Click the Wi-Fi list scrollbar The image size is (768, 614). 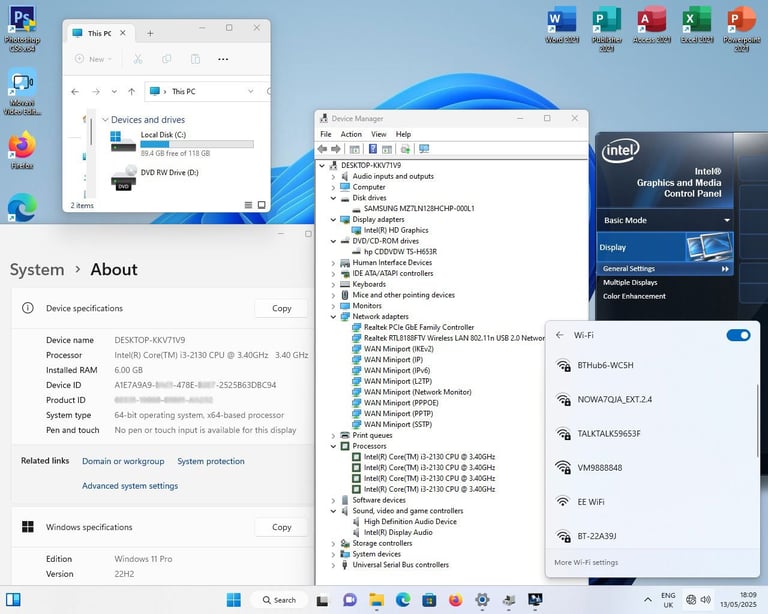[x=758, y=421]
